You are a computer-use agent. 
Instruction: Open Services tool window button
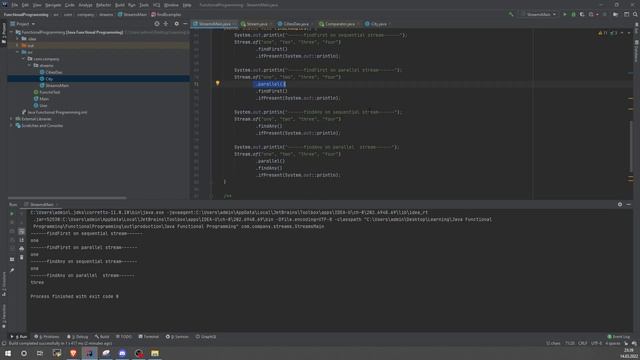click(x=177, y=336)
